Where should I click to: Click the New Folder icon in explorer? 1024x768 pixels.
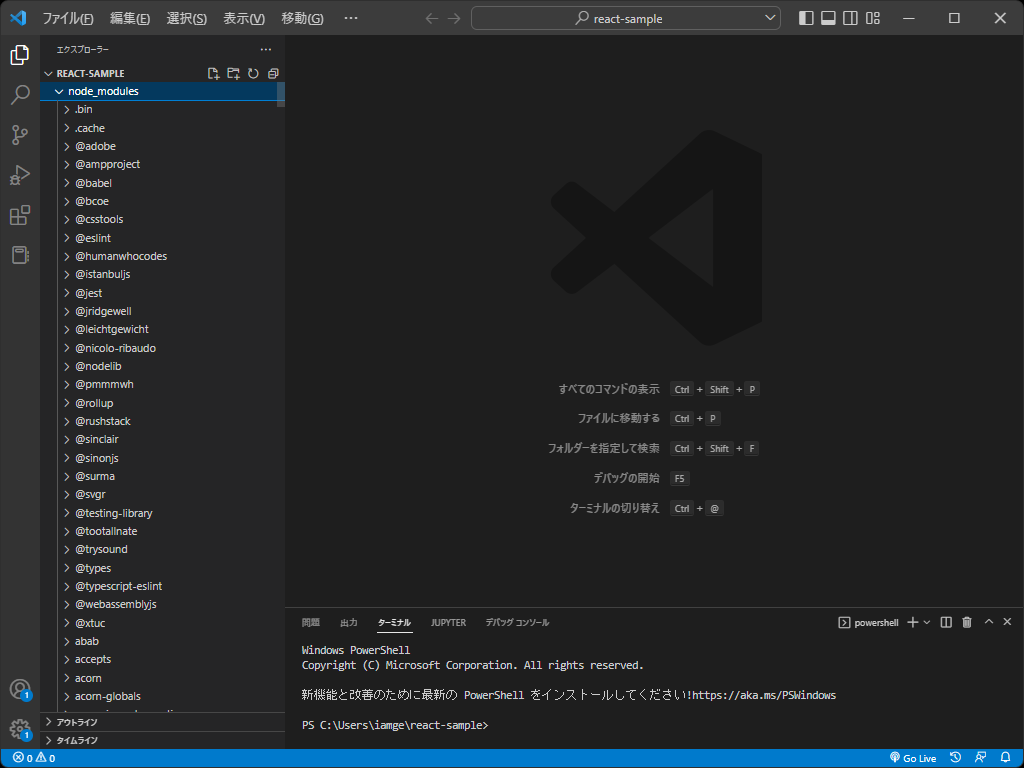pos(233,73)
